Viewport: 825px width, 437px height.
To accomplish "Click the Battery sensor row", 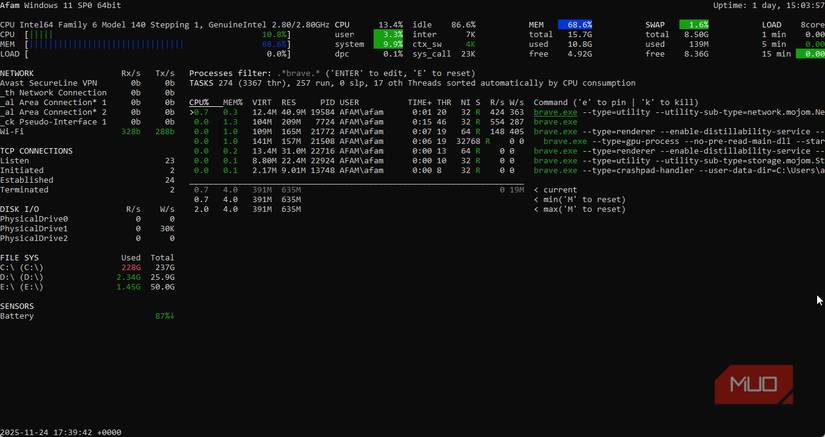I will pos(87,317).
